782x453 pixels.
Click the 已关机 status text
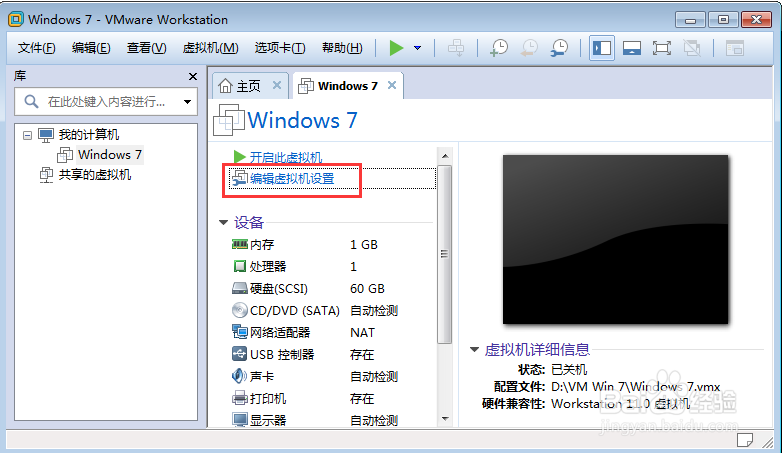[569, 370]
